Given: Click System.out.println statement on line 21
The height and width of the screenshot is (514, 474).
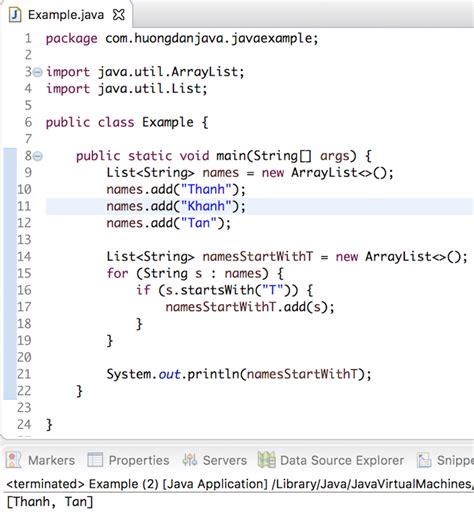Looking at the screenshot, I should [x=239, y=374].
